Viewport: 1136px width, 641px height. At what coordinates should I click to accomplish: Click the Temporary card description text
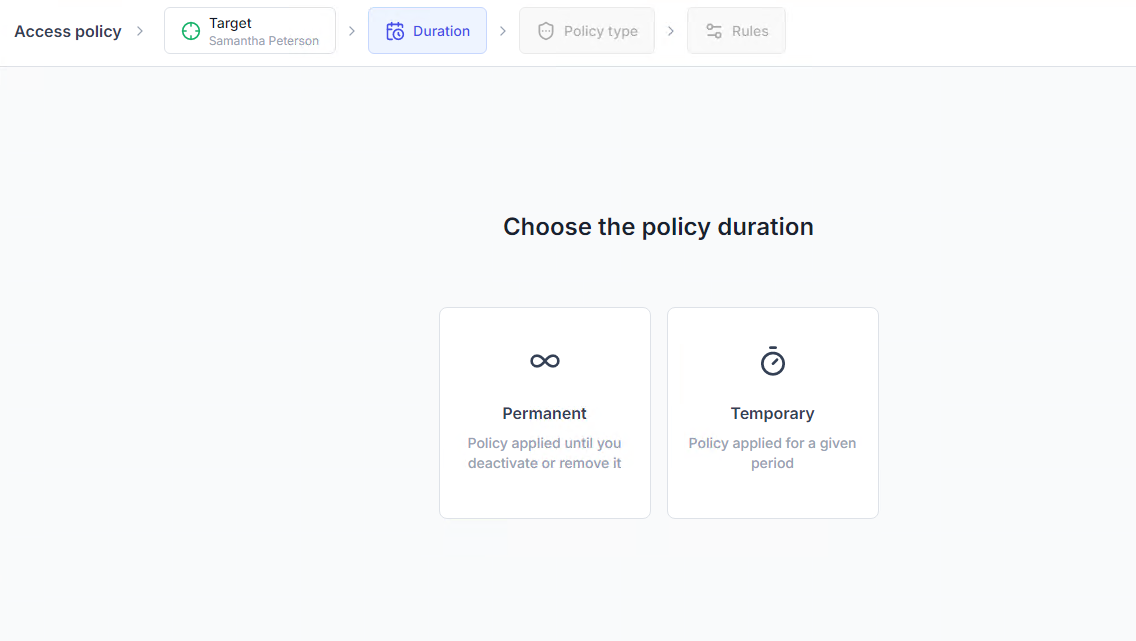(773, 453)
